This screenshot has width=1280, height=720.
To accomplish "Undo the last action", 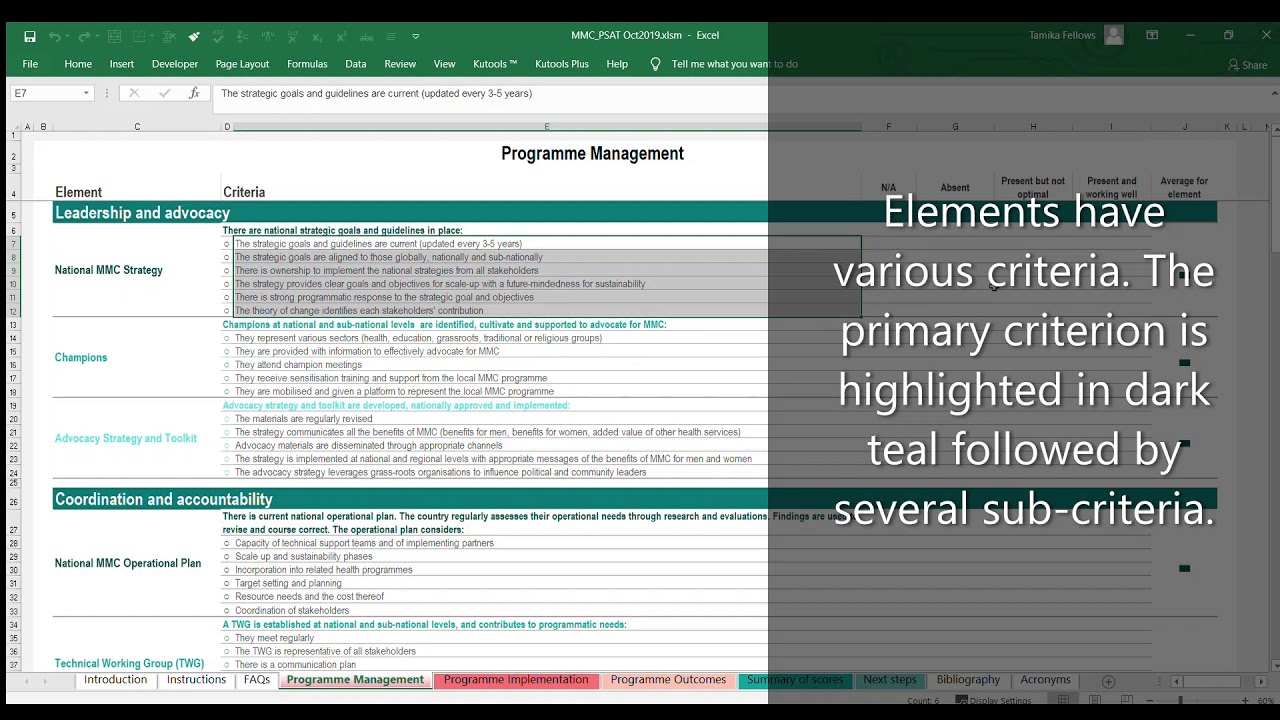I will (x=54, y=37).
